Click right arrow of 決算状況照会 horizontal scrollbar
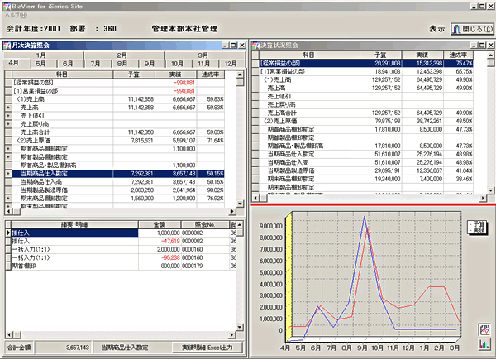The image size is (496, 360). pos(483,198)
